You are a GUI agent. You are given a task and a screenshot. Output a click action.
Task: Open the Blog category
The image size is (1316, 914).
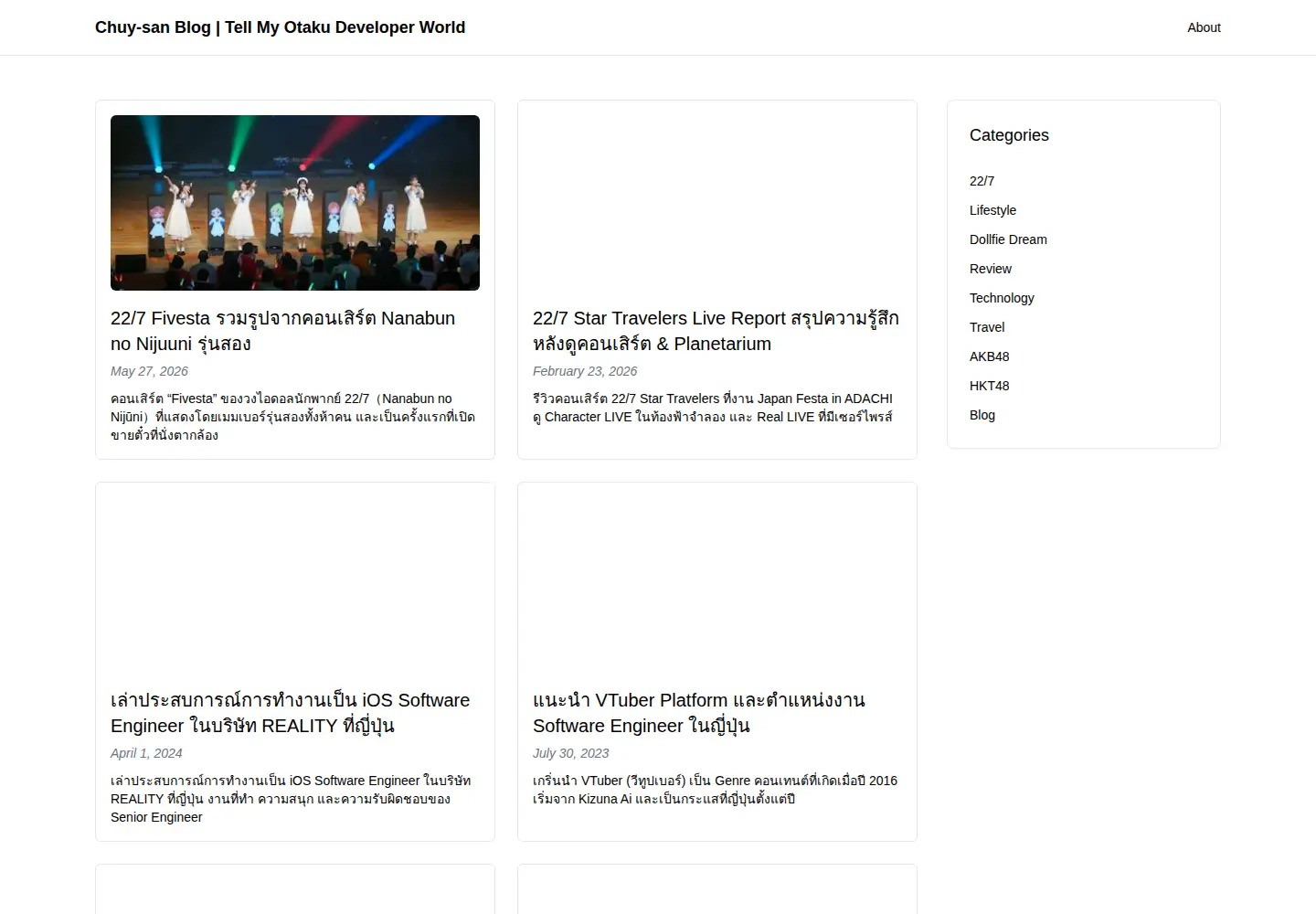(x=982, y=415)
